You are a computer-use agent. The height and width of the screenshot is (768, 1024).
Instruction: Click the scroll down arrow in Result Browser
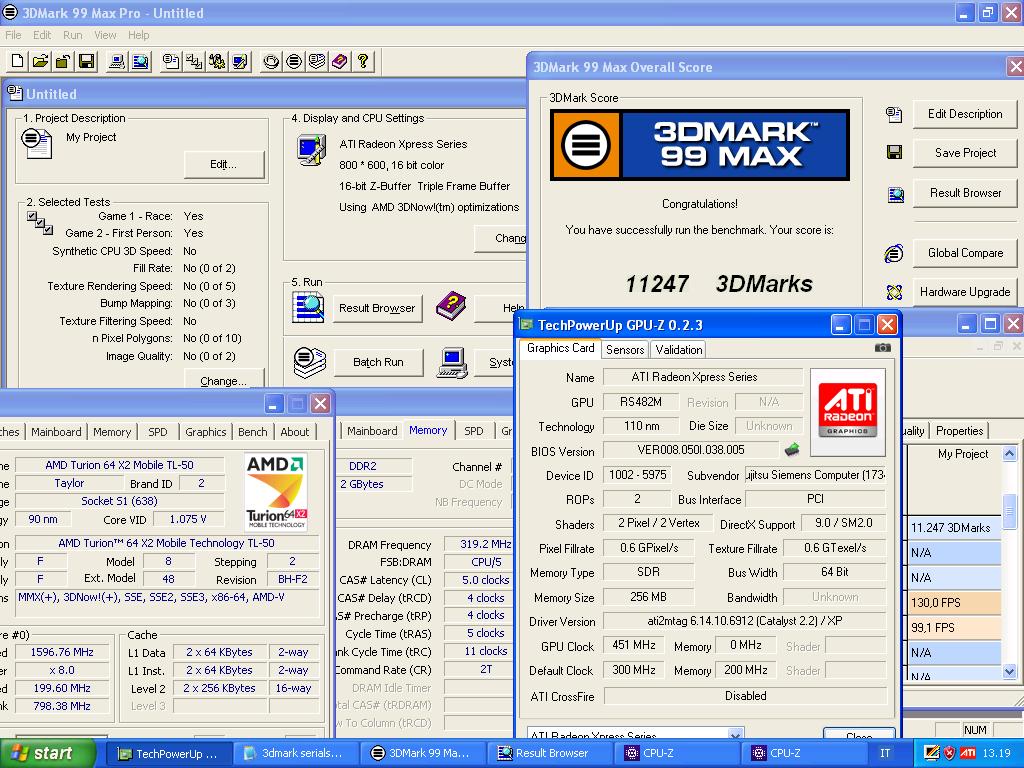1009,671
